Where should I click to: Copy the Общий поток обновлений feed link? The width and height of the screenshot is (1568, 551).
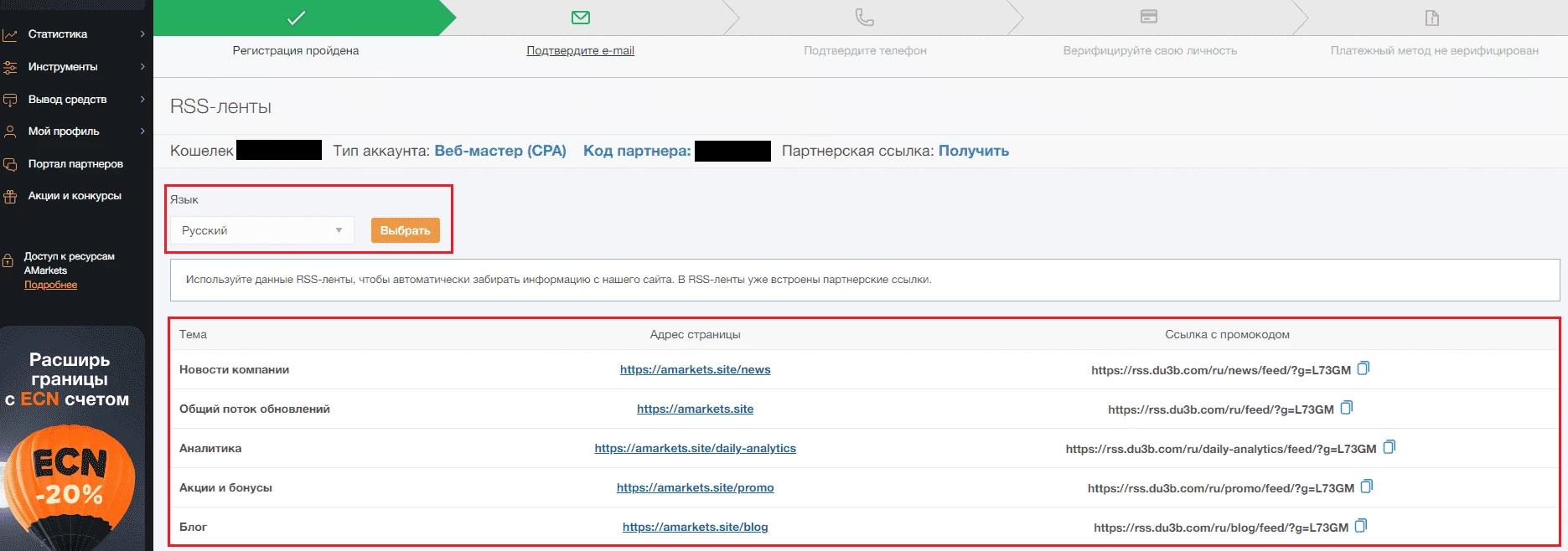point(1347,408)
